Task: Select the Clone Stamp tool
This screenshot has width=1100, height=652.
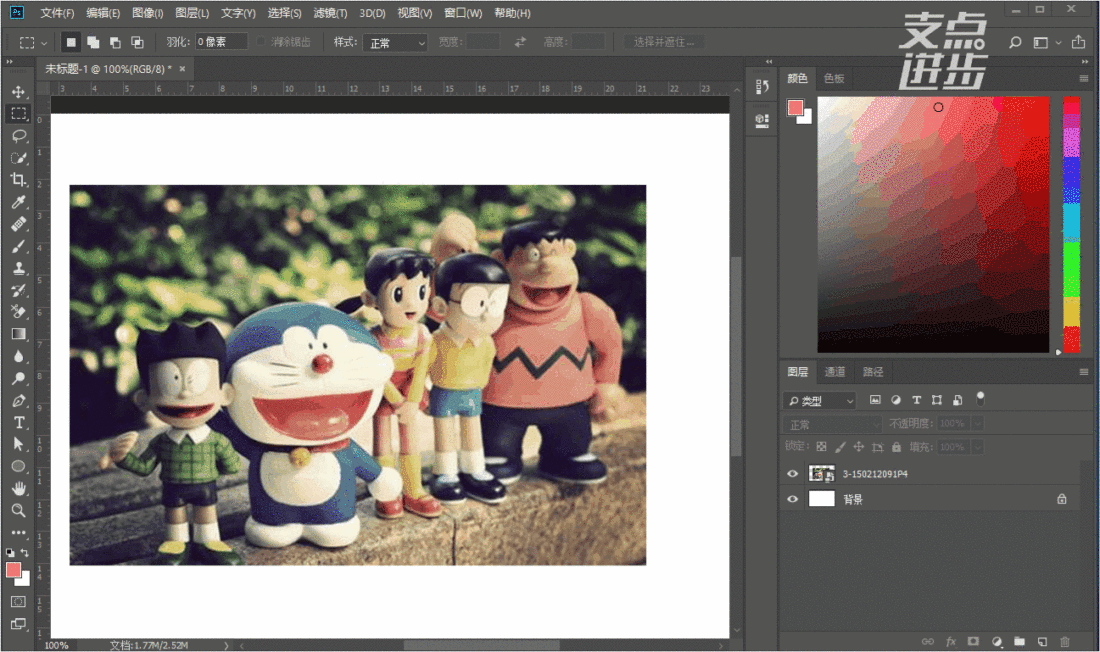Action: pyautogui.click(x=19, y=268)
